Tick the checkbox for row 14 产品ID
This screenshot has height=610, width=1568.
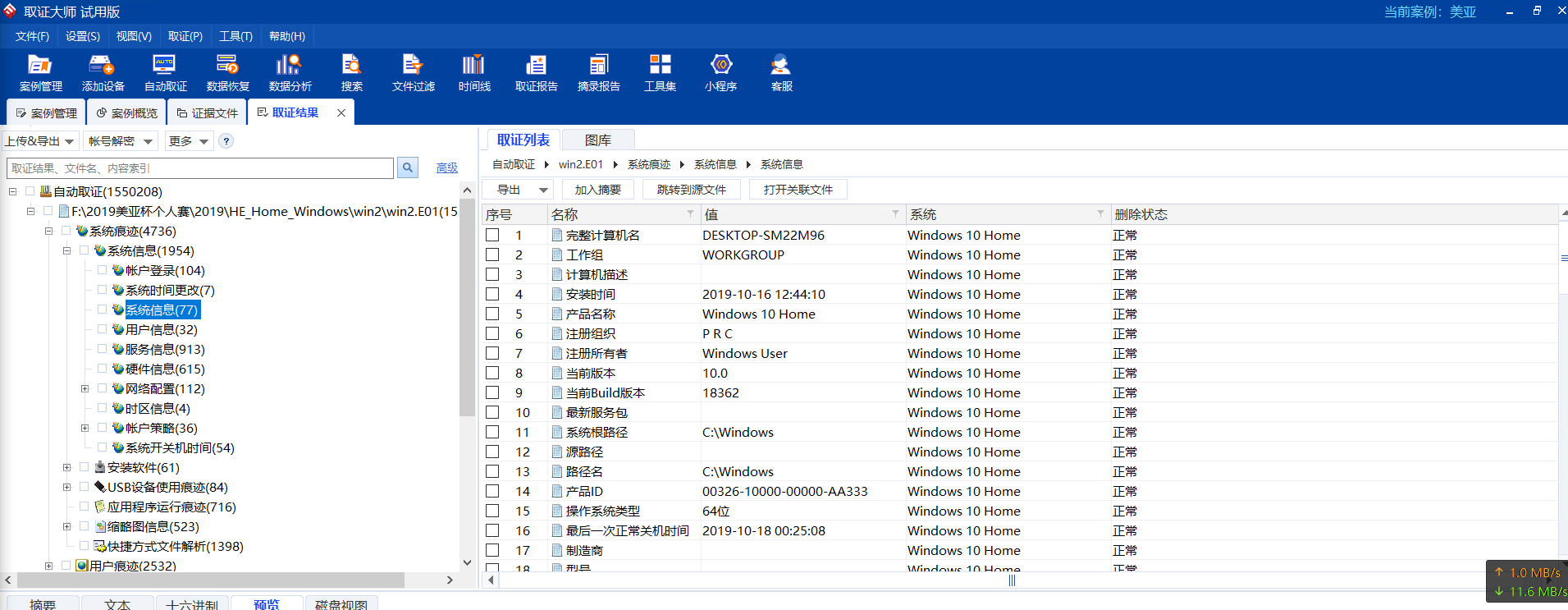click(x=492, y=491)
